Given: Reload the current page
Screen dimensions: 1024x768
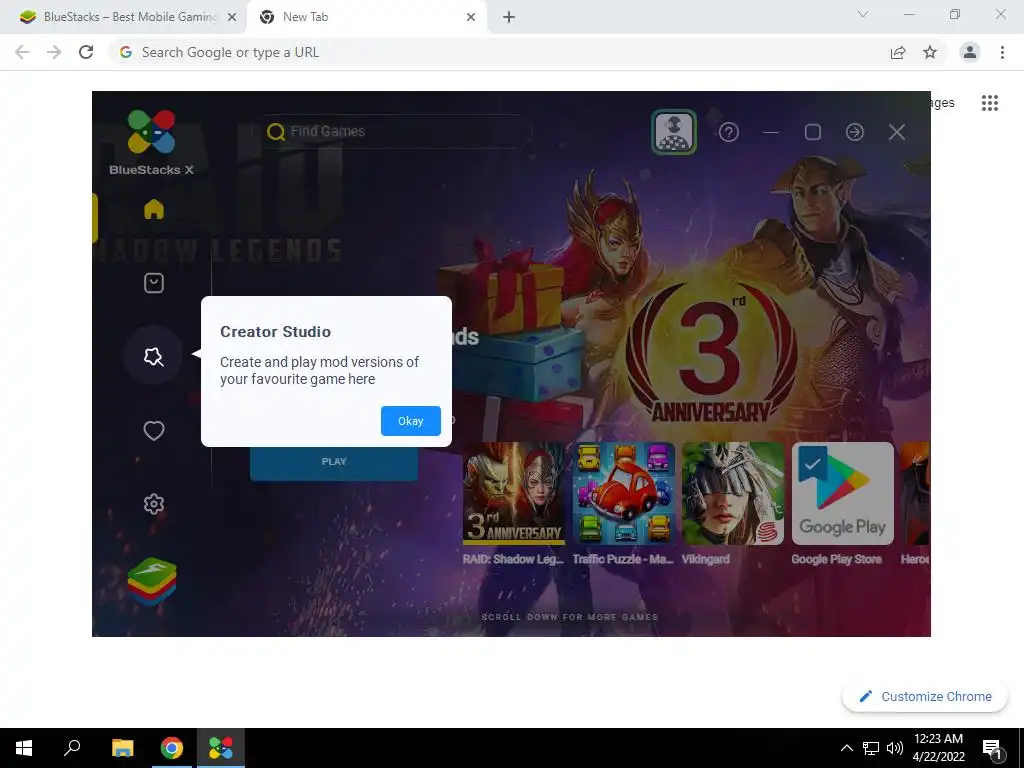Looking at the screenshot, I should coord(86,52).
